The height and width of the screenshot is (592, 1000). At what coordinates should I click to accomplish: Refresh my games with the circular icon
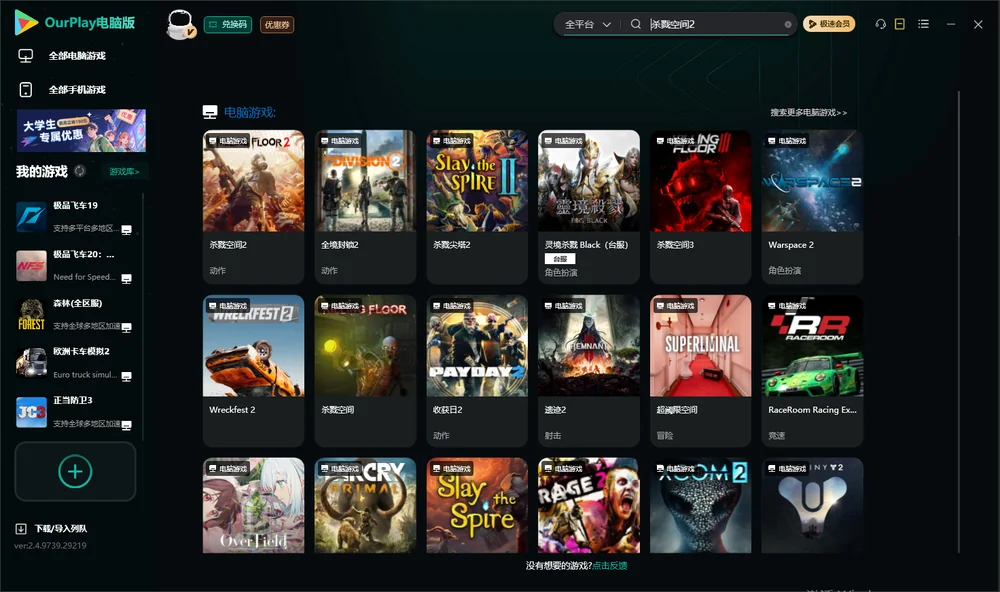[80, 171]
